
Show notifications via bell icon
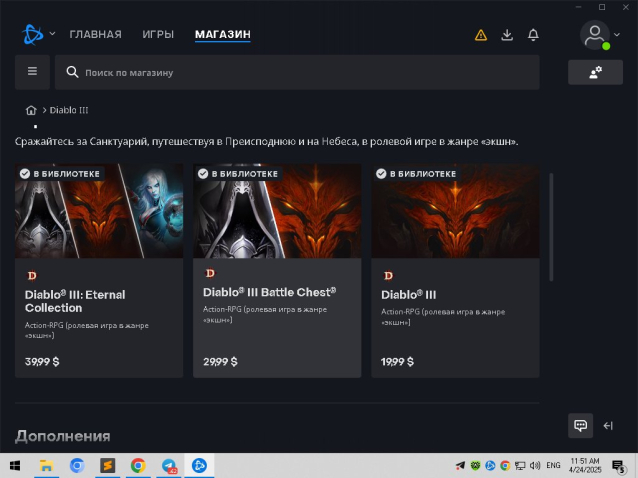(x=533, y=35)
